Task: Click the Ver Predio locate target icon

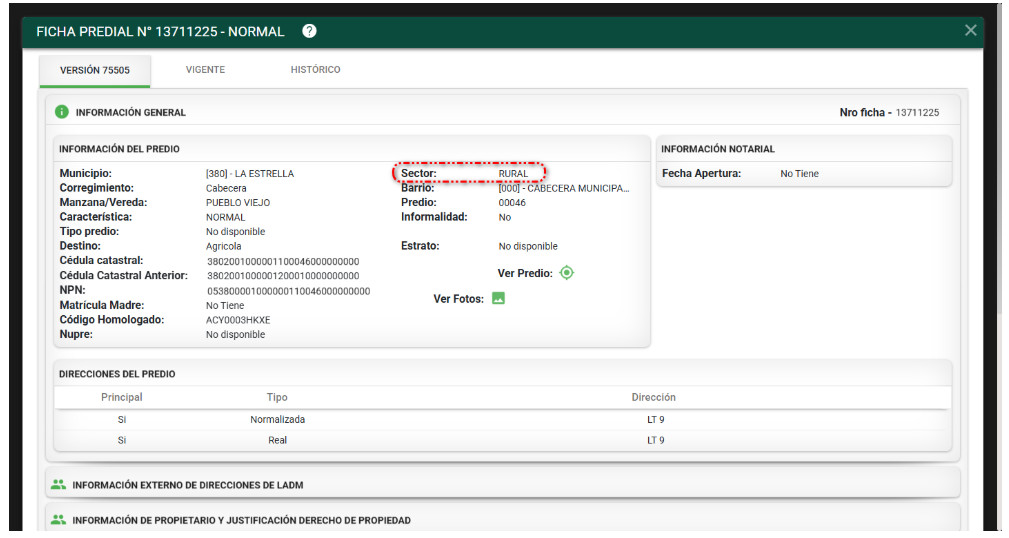Action: (x=567, y=273)
